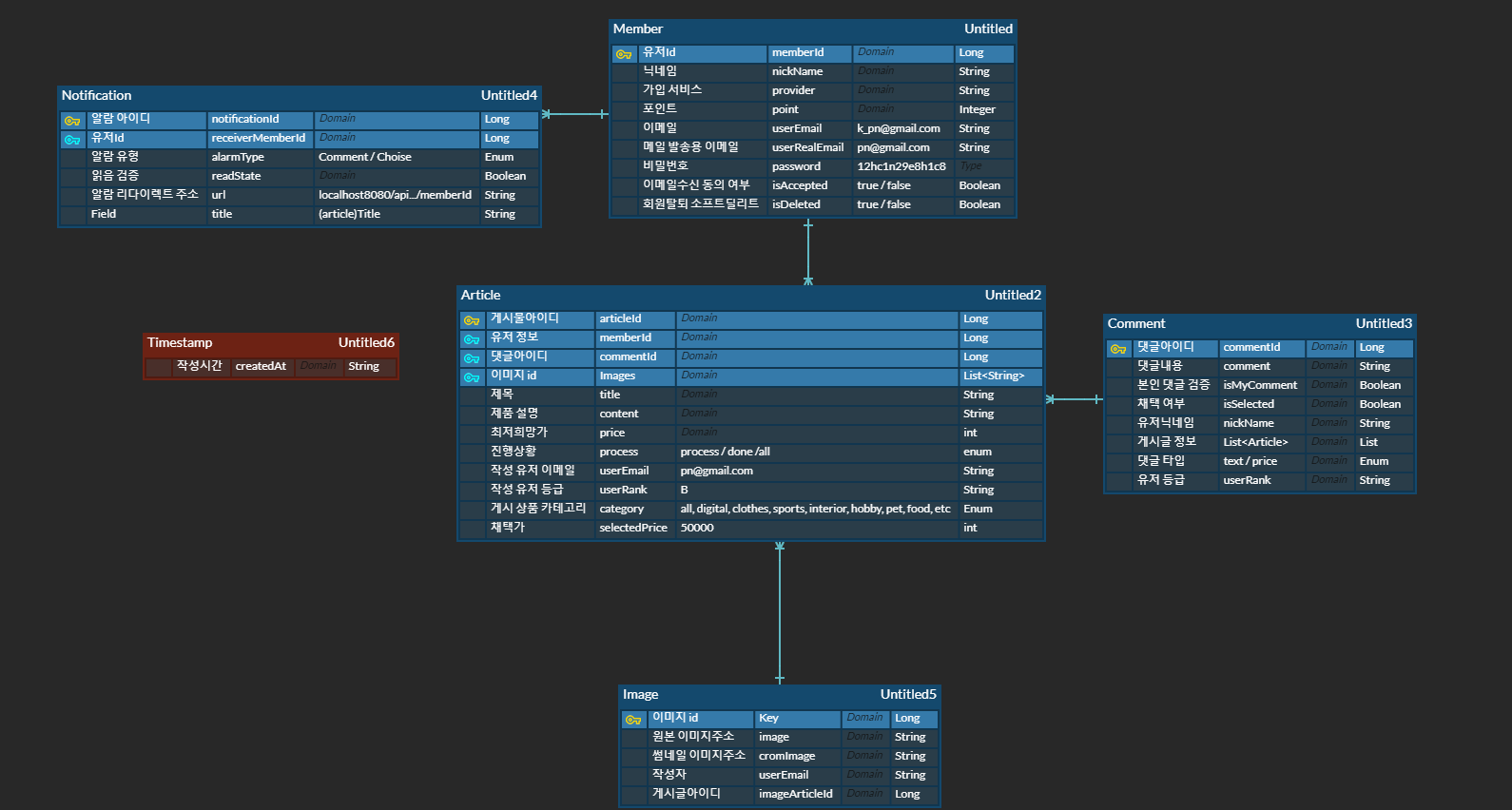Select the primary key icon in articleId row

point(472,320)
